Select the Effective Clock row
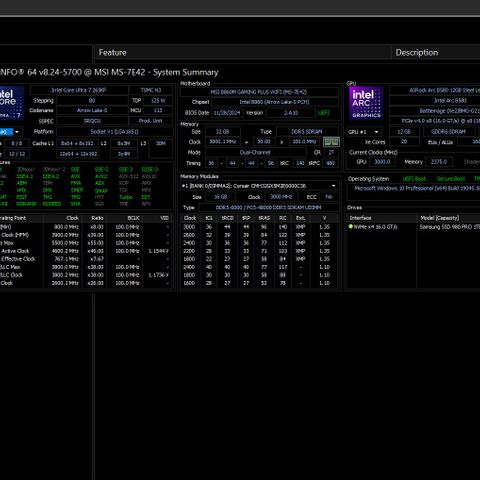Viewport: 480px width, 480px height. (86, 259)
